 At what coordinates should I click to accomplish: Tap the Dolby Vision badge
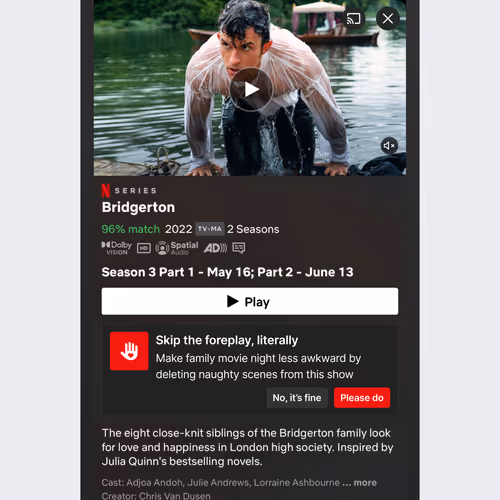(117, 248)
